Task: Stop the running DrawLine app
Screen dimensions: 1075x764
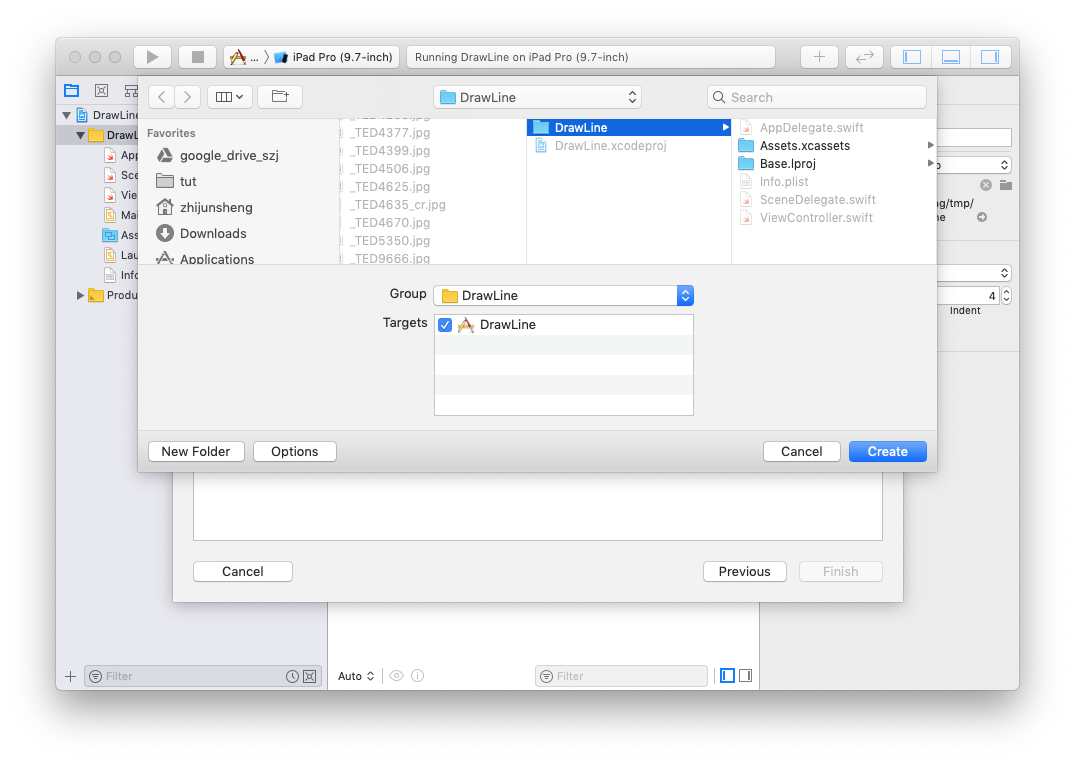Action: pyautogui.click(x=197, y=57)
